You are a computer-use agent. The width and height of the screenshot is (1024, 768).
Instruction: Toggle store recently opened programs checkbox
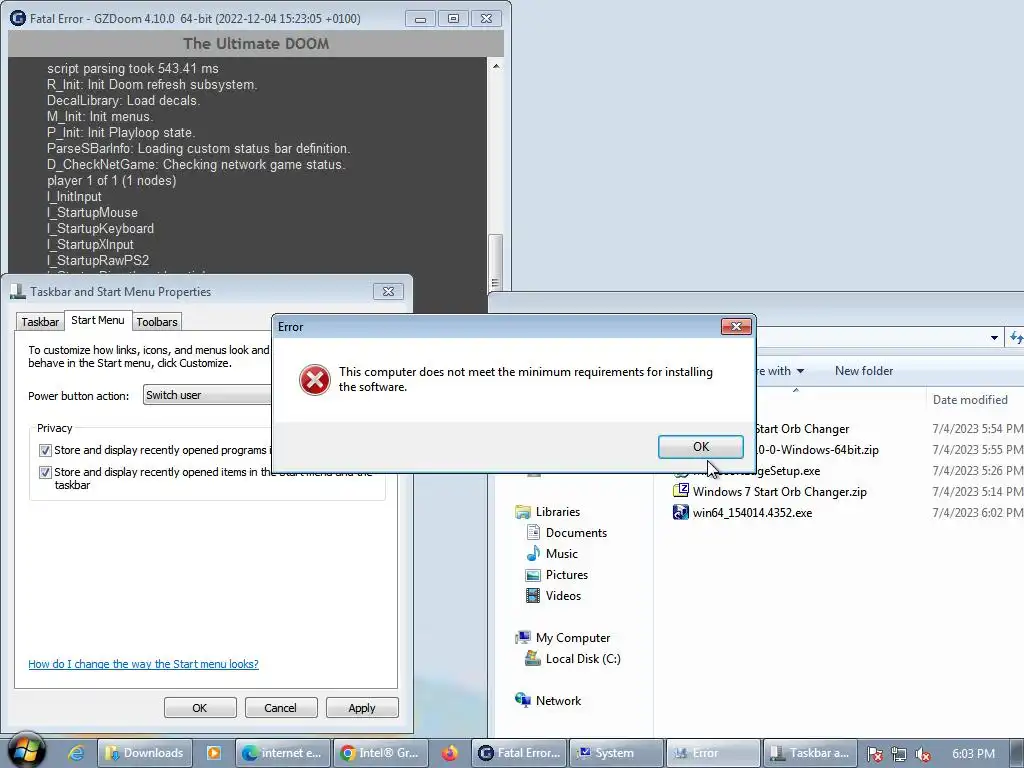point(45,451)
